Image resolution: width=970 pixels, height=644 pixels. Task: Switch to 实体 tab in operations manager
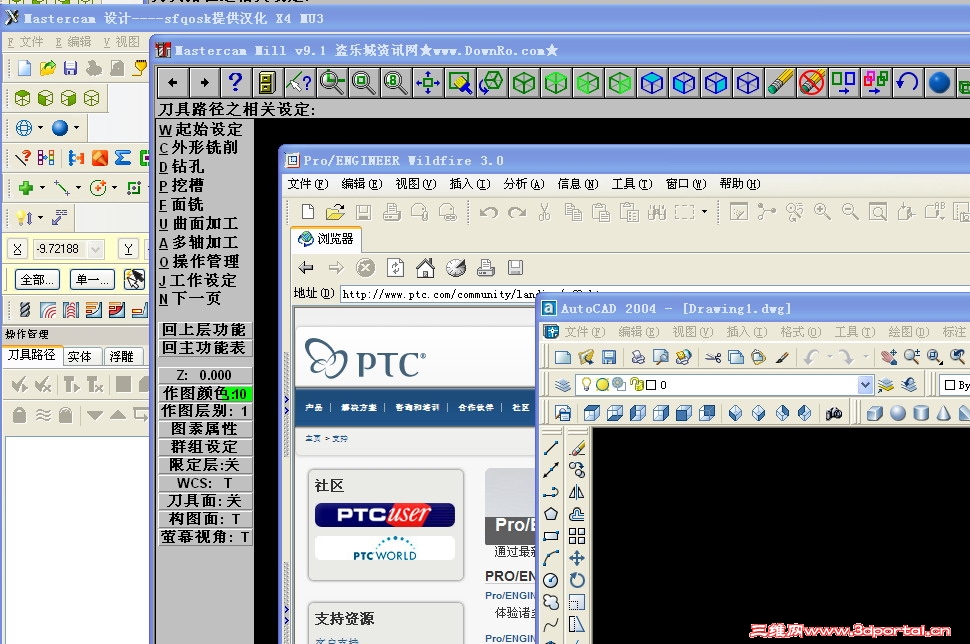coord(80,356)
